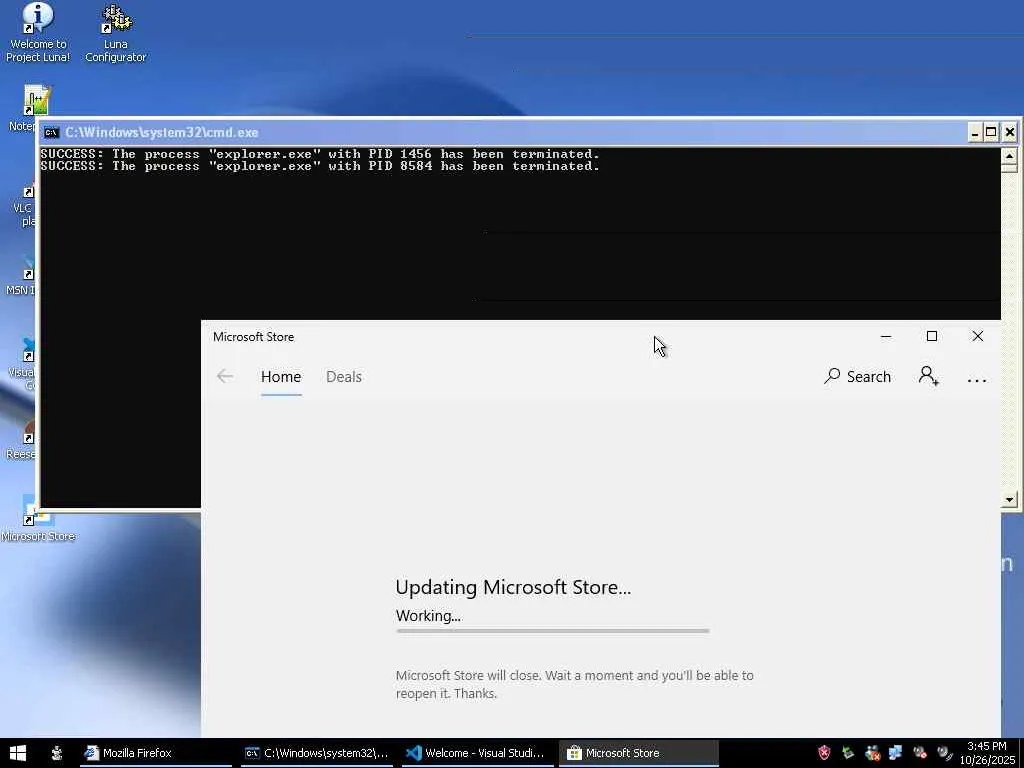Screen dimensions: 1024x768
Task: Switch to Visual Studio Code in the taskbar
Action: 477,753
